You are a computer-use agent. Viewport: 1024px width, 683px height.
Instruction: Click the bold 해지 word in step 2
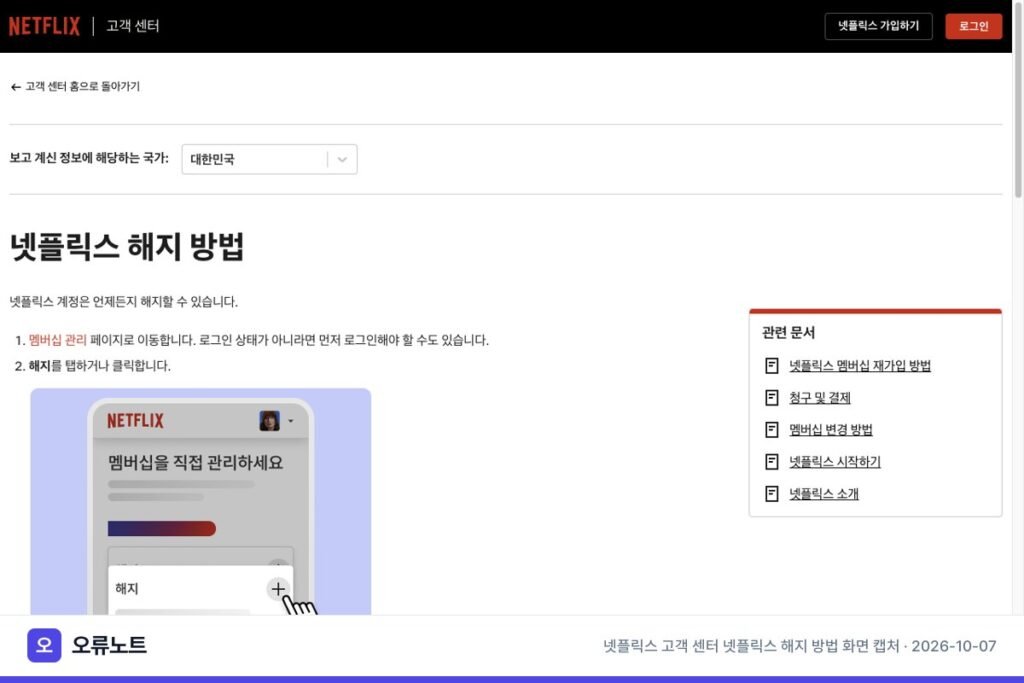pyautogui.click(x=39, y=366)
